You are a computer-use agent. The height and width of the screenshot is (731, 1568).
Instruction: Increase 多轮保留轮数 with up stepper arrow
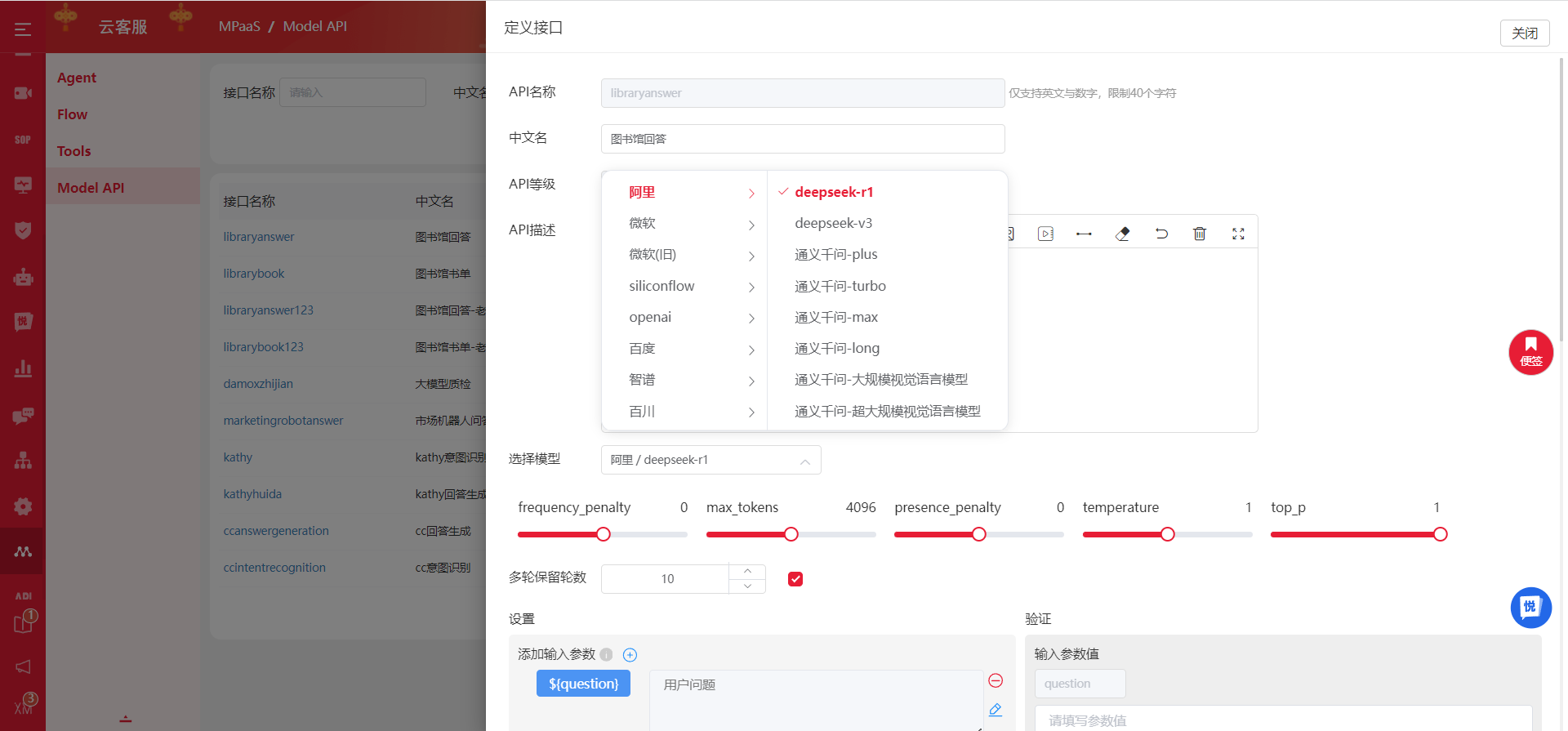[x=747, y=572]
